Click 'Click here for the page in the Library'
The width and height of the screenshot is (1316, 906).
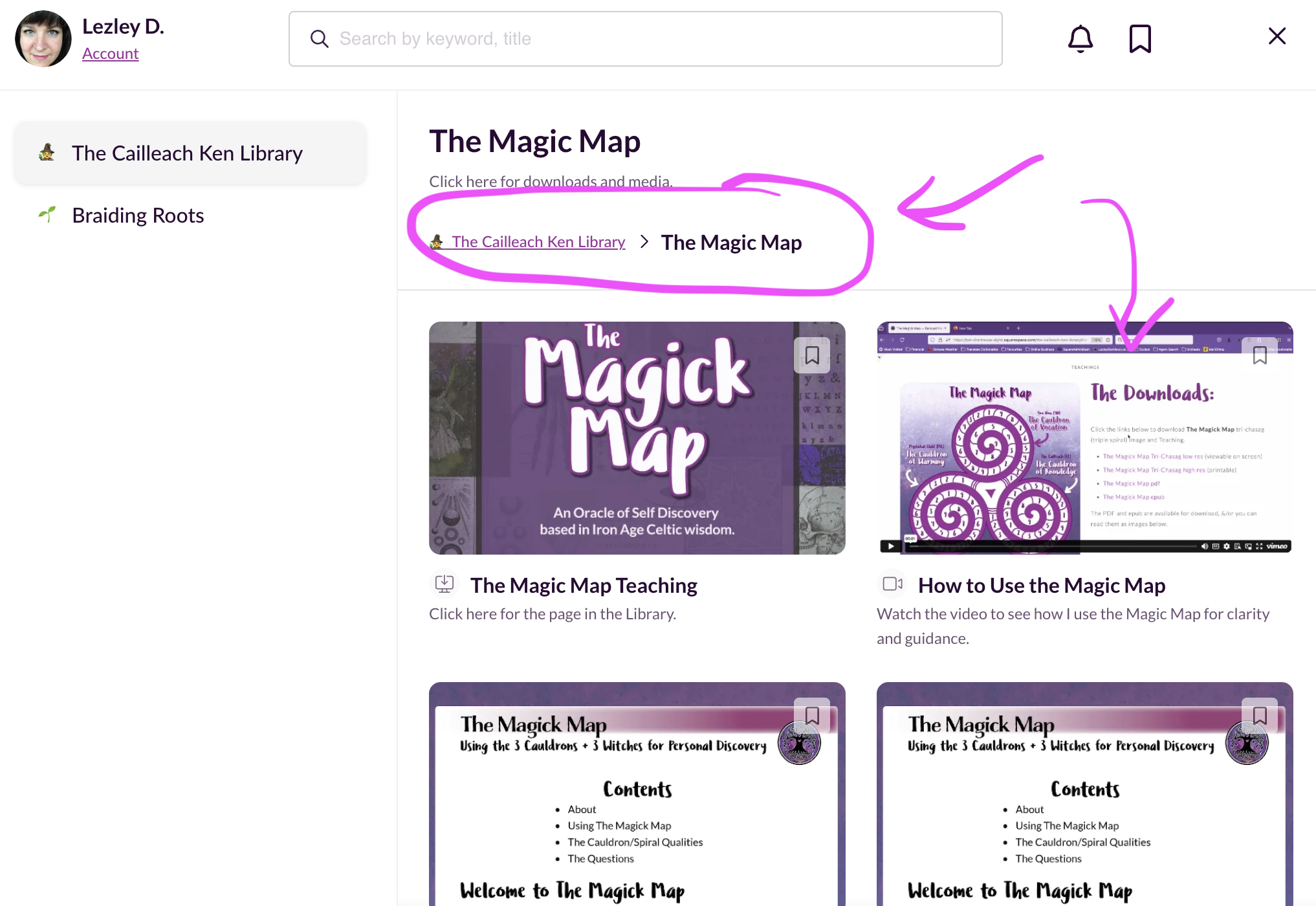[553, 614]
